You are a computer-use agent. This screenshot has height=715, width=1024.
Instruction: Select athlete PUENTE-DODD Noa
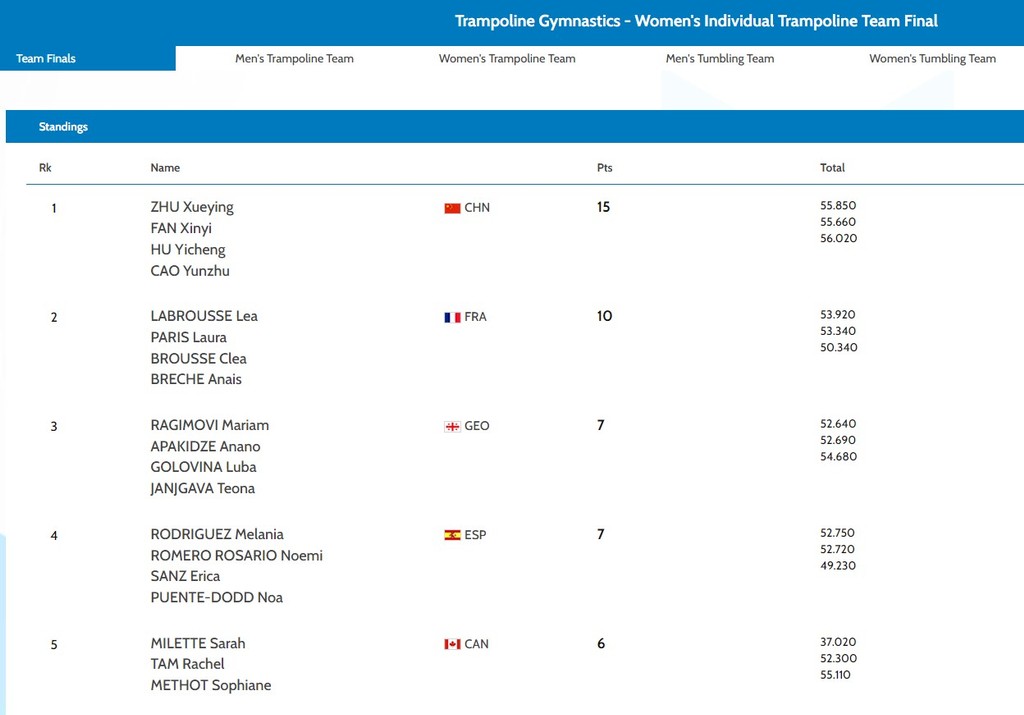[x=216, y=597]
